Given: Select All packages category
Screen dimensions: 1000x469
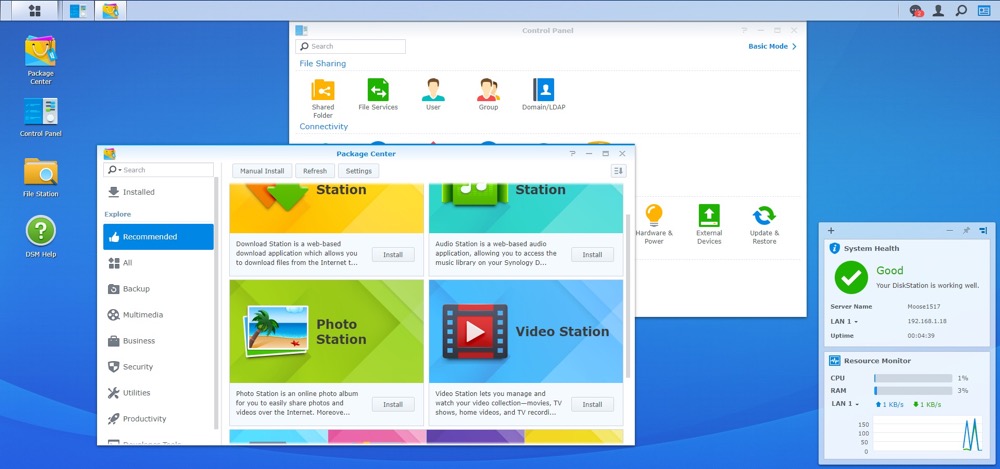Looking at the screenshot, I should pos(158,263).
